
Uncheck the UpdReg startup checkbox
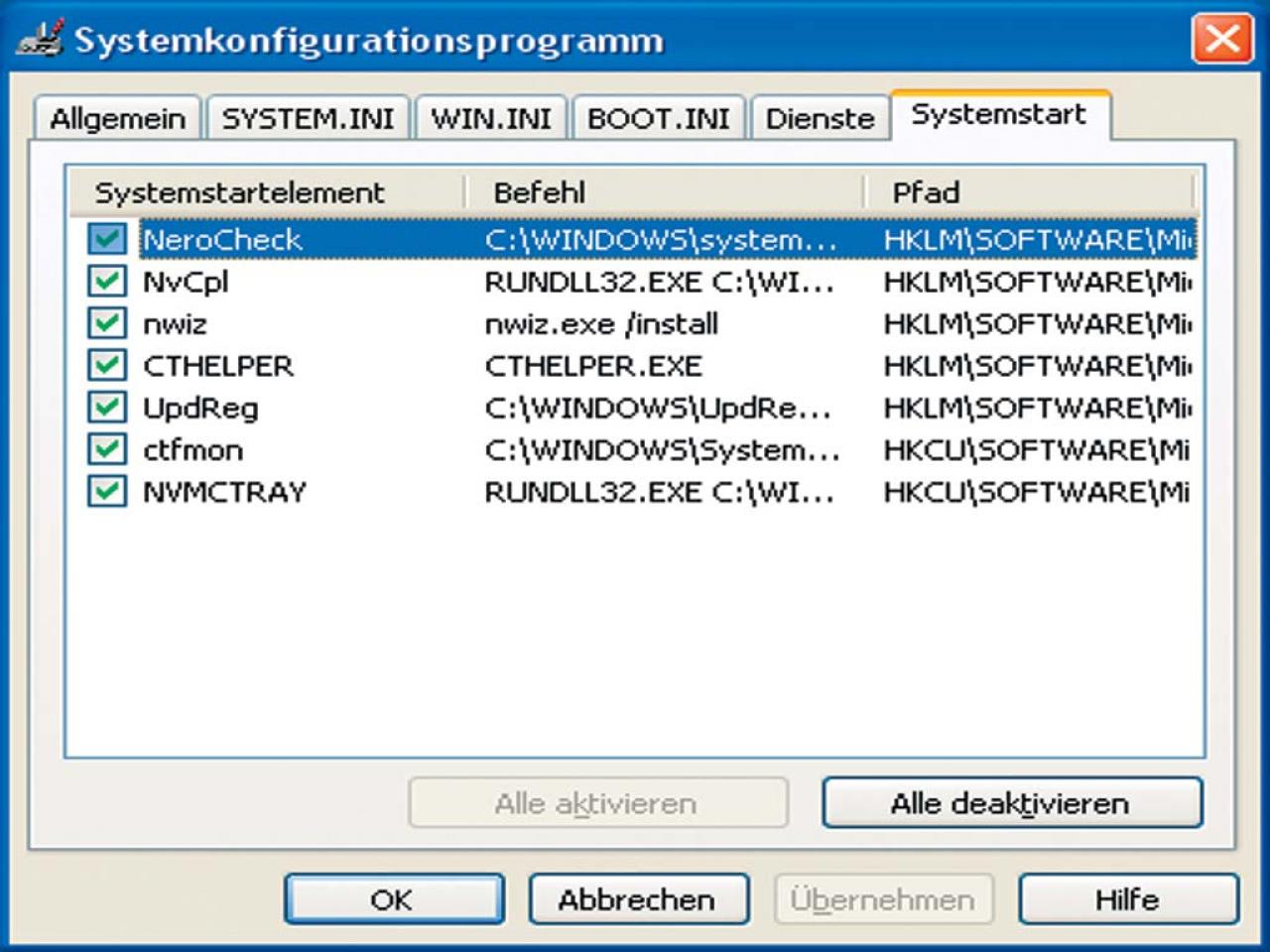click(x=107, y=408)
